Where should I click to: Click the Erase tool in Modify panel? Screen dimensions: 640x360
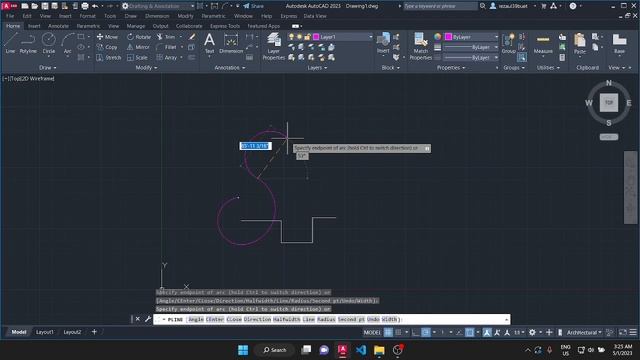coord(191,37)
